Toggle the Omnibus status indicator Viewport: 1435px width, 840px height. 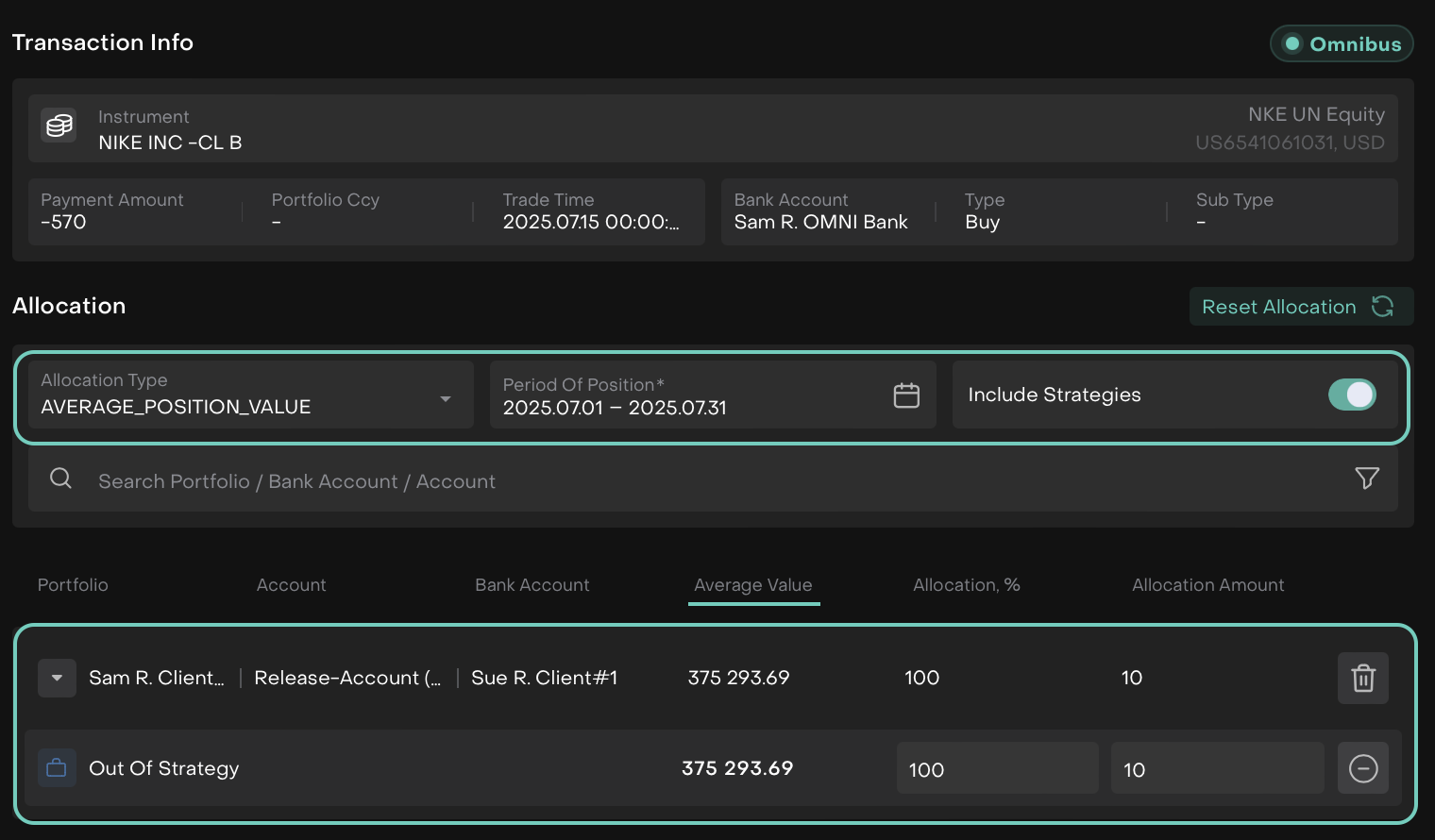(1342, 44)
